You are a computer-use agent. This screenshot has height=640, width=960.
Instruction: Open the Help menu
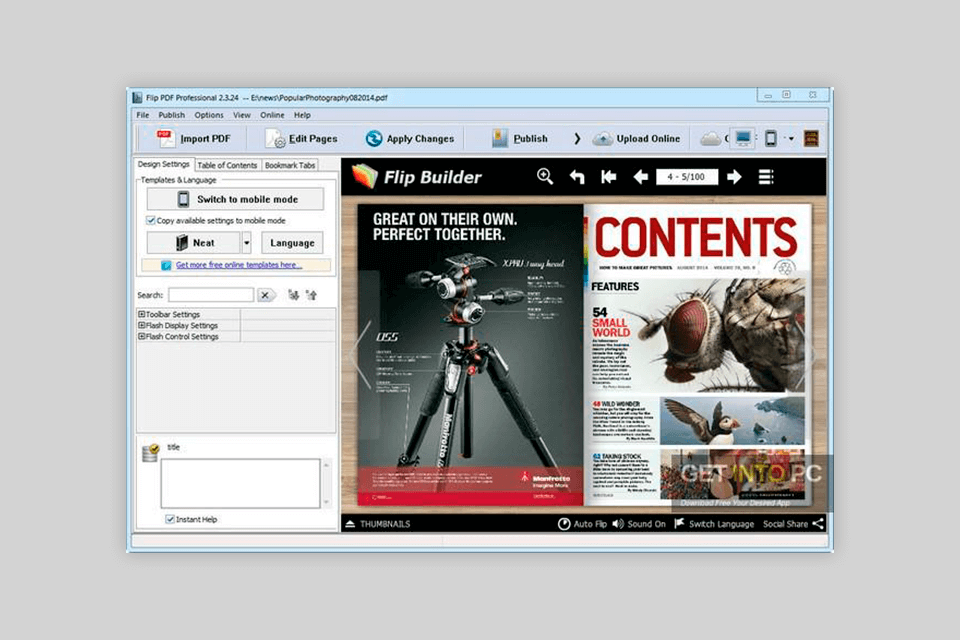click(x=302, y=115)
